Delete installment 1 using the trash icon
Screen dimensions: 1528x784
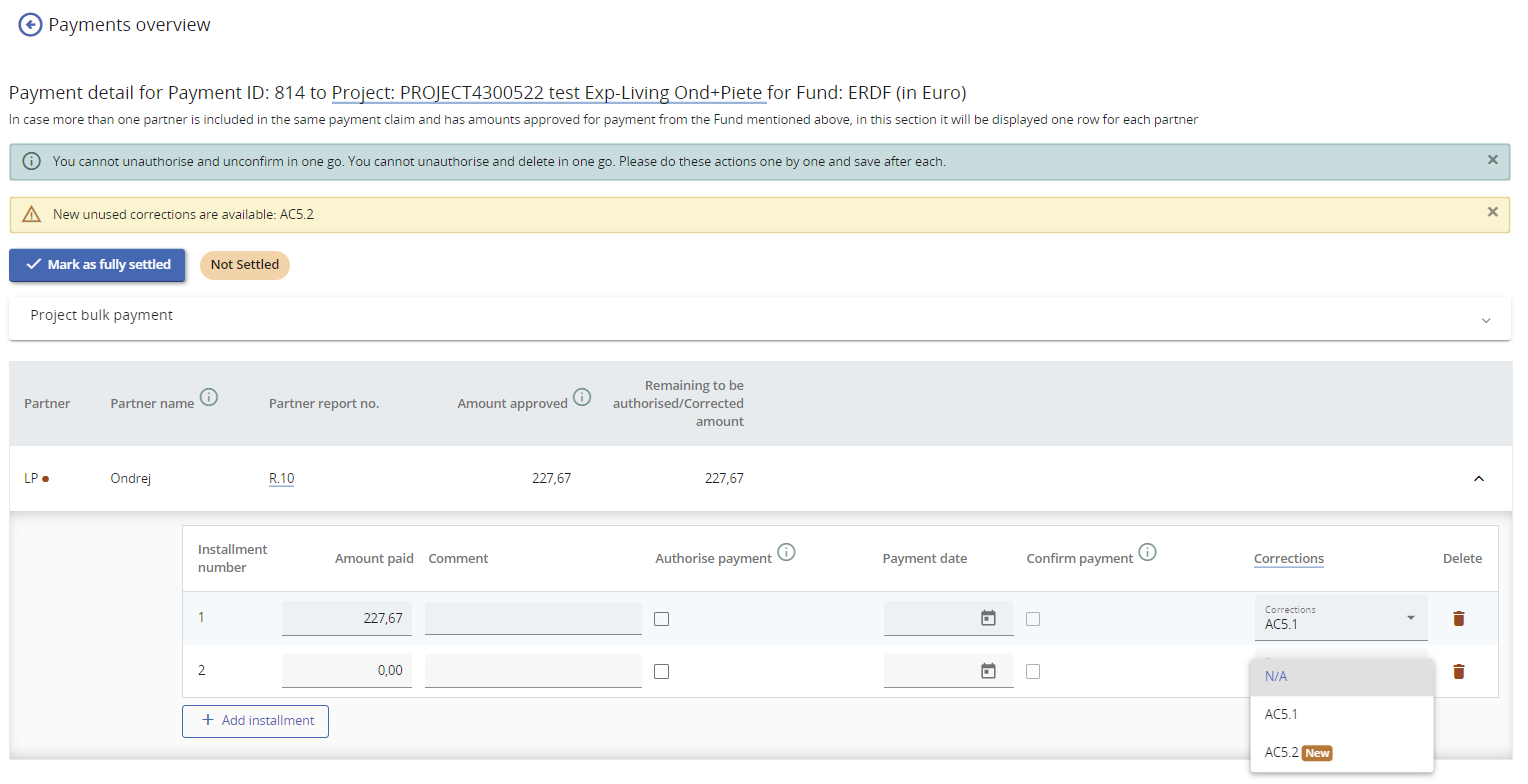pyautogui.click(x=1458, y=619)
